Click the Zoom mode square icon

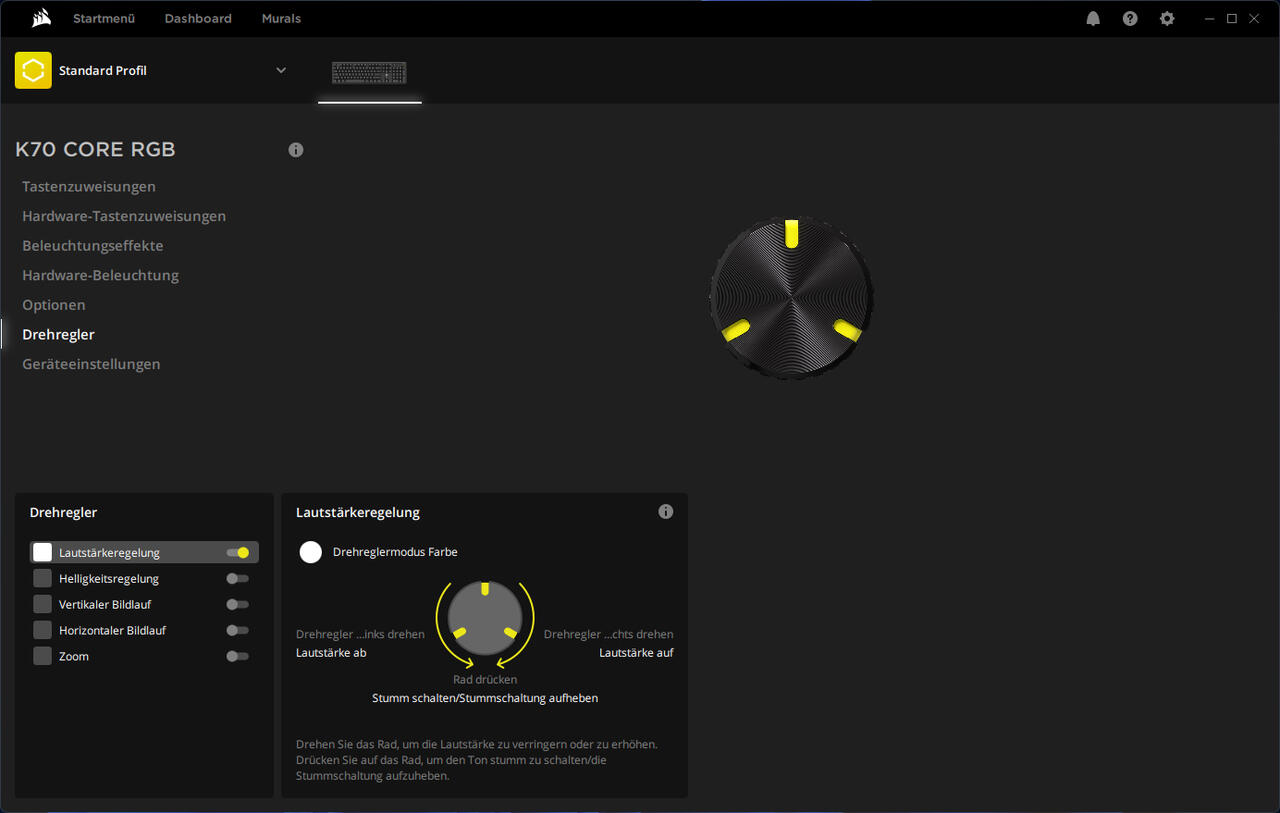pos(42,656)
